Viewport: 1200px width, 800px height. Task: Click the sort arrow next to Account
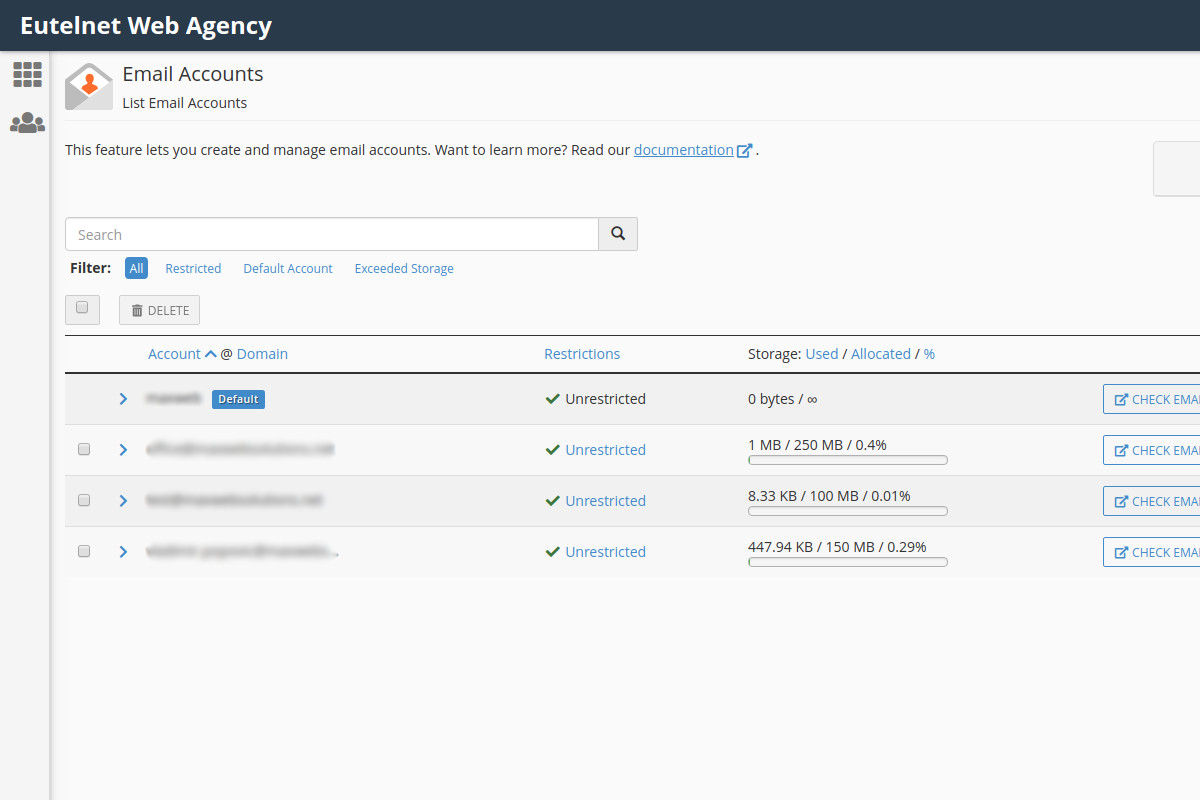tap(210, 354)
